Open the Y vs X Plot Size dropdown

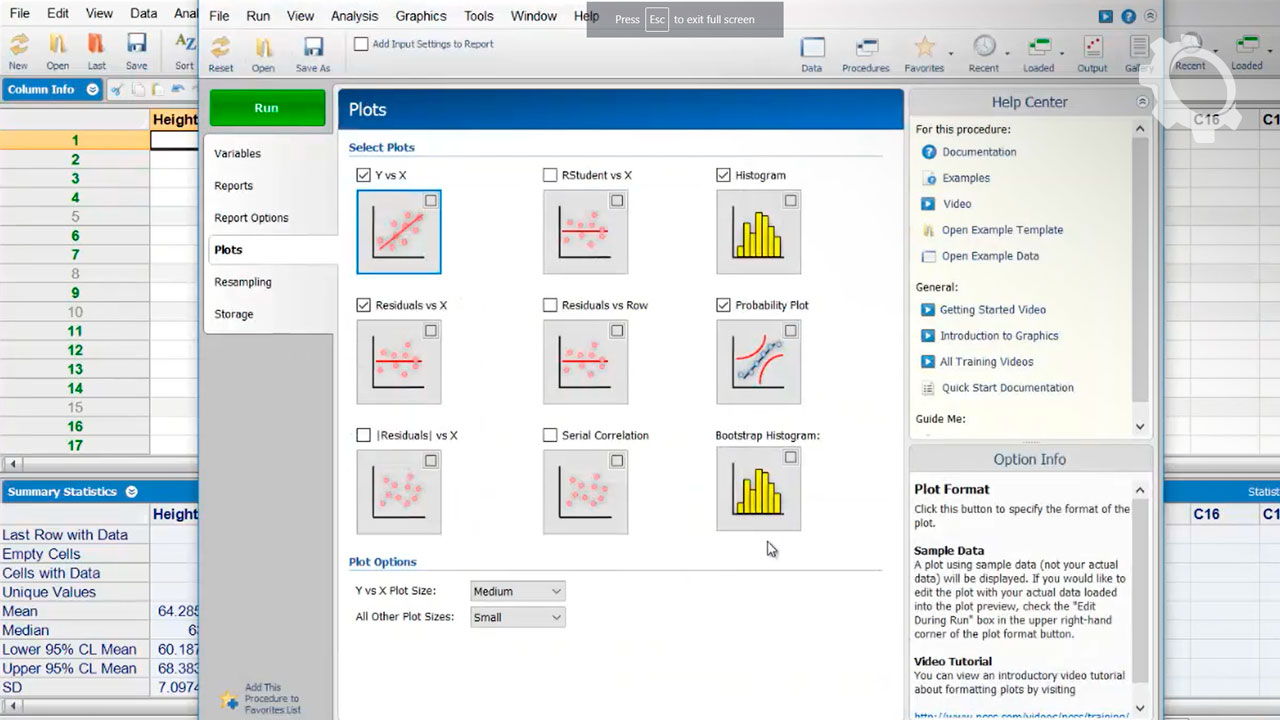coord(517,591)
